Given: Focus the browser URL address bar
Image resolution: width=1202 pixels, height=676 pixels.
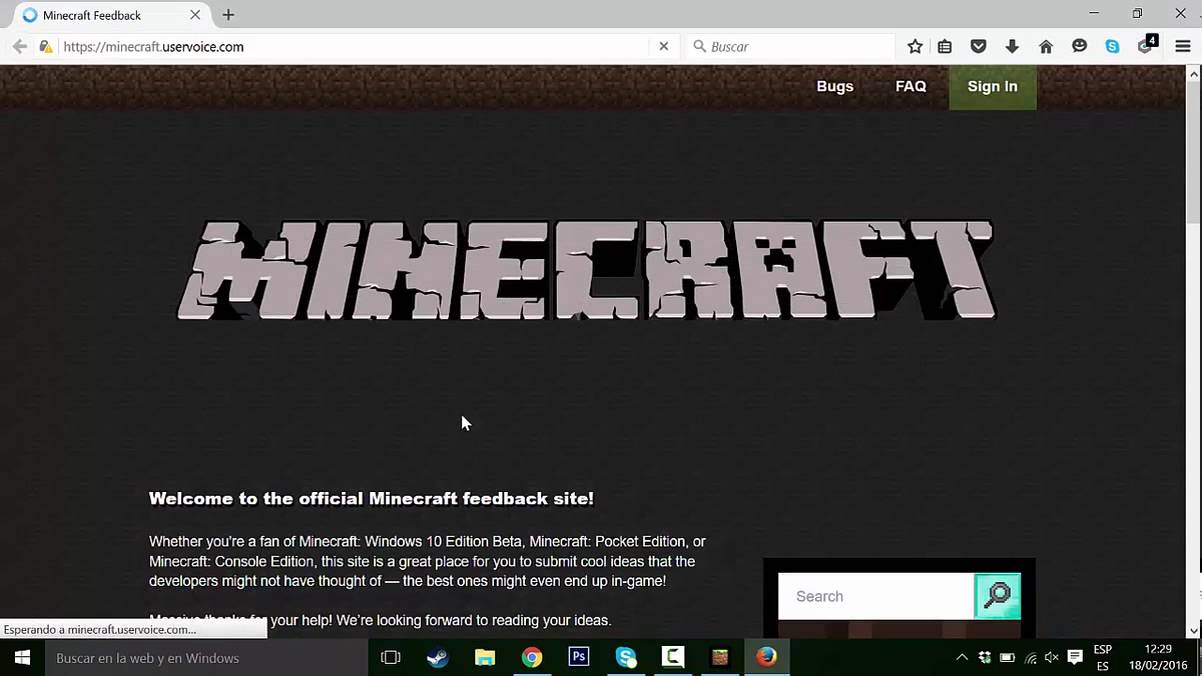Looking at the screenshot, I should point(352,46).
